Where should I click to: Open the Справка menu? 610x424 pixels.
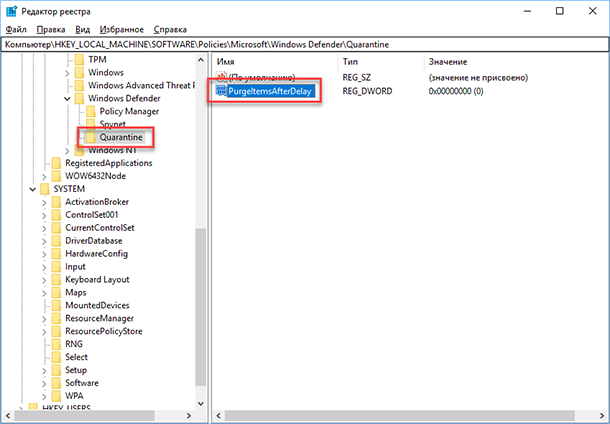point(170,30)
